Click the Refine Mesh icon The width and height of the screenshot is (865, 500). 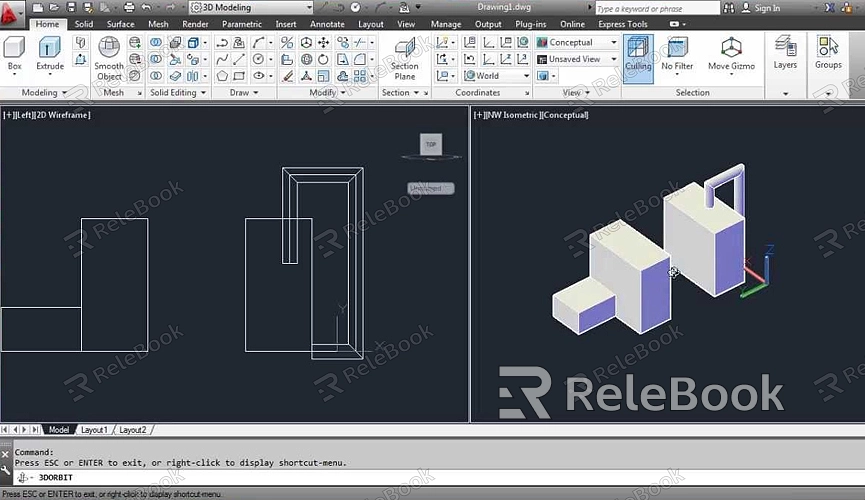tap(135, 76)
